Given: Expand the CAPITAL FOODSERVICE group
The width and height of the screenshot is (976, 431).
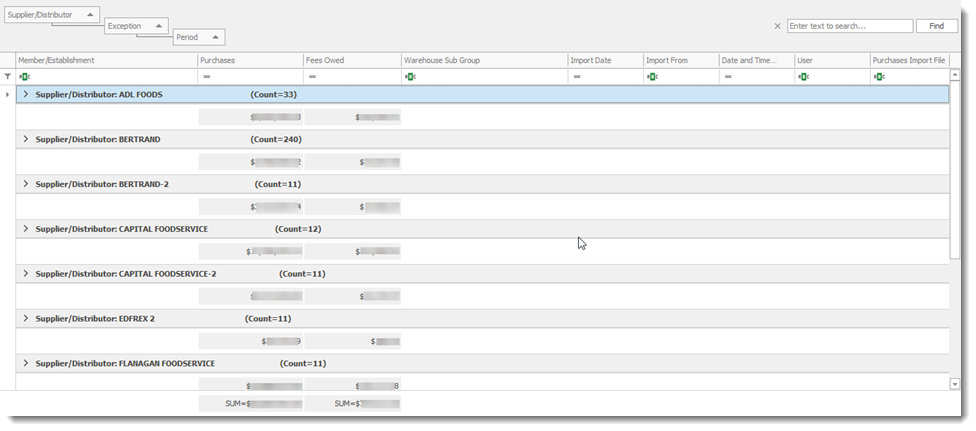Looking at the screenshot, I should point(26,229).
